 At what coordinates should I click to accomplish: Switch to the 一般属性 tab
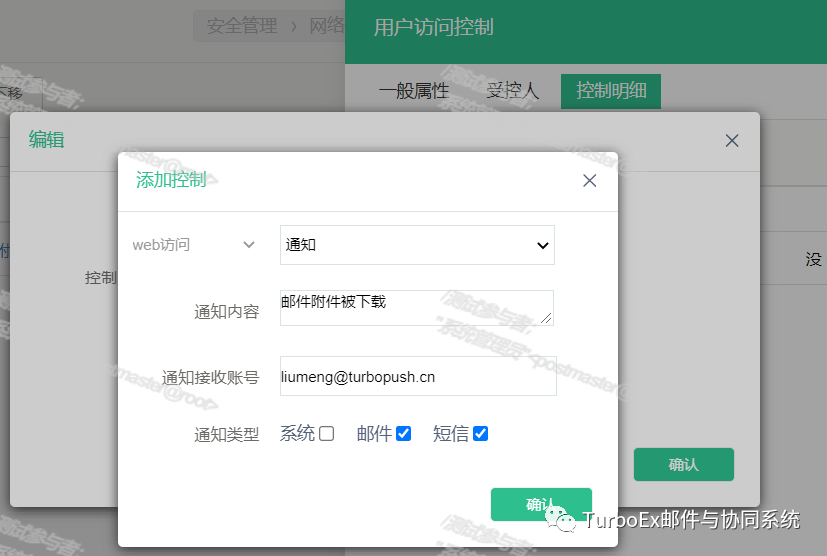tap(413, 91)
